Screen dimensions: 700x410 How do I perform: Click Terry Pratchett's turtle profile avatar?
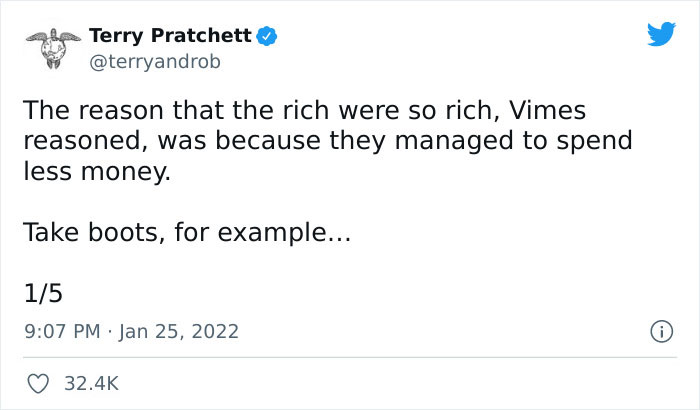tap(52, 47)
